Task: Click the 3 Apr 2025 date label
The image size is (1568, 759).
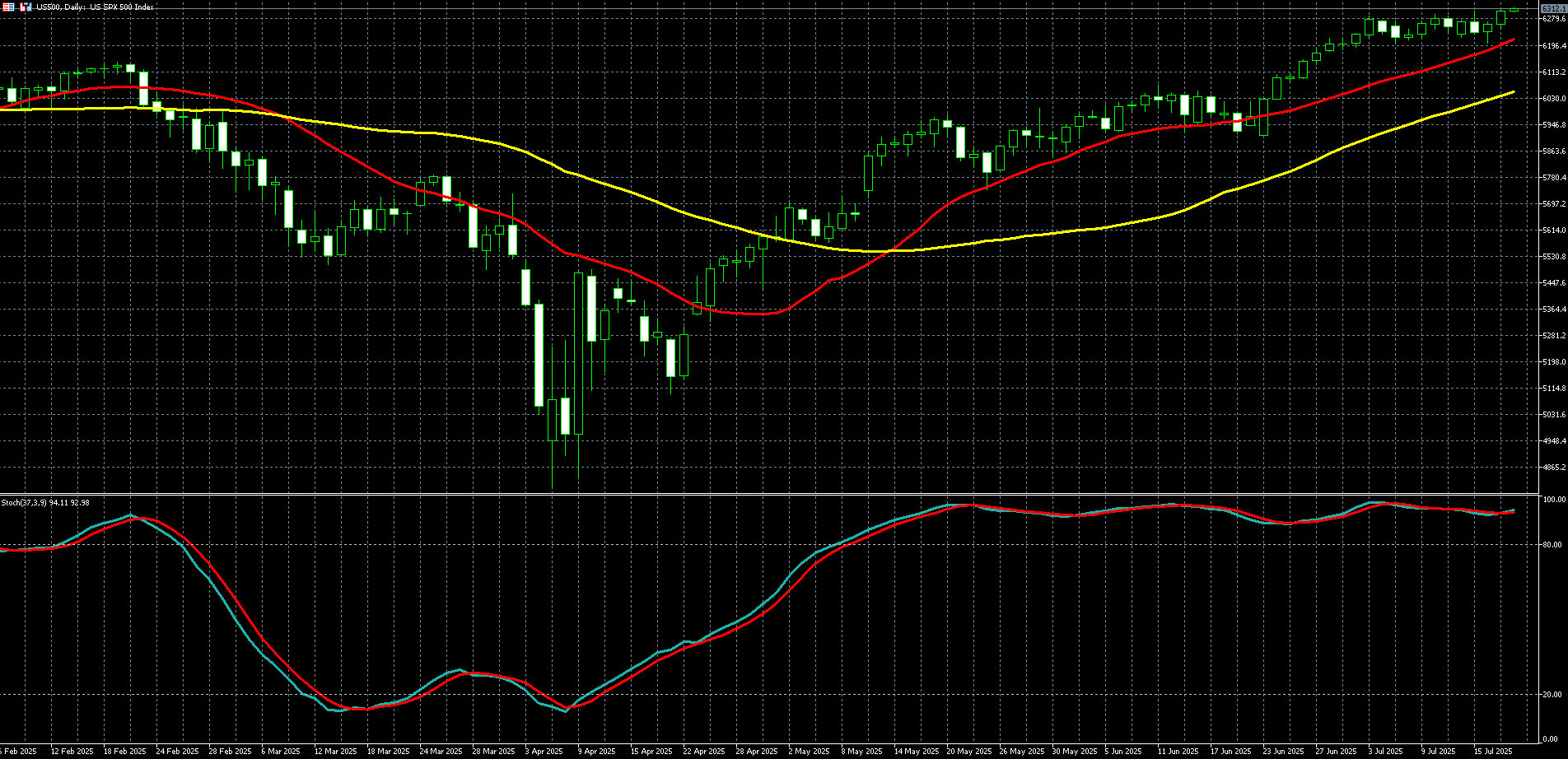Action: point(544,752)
